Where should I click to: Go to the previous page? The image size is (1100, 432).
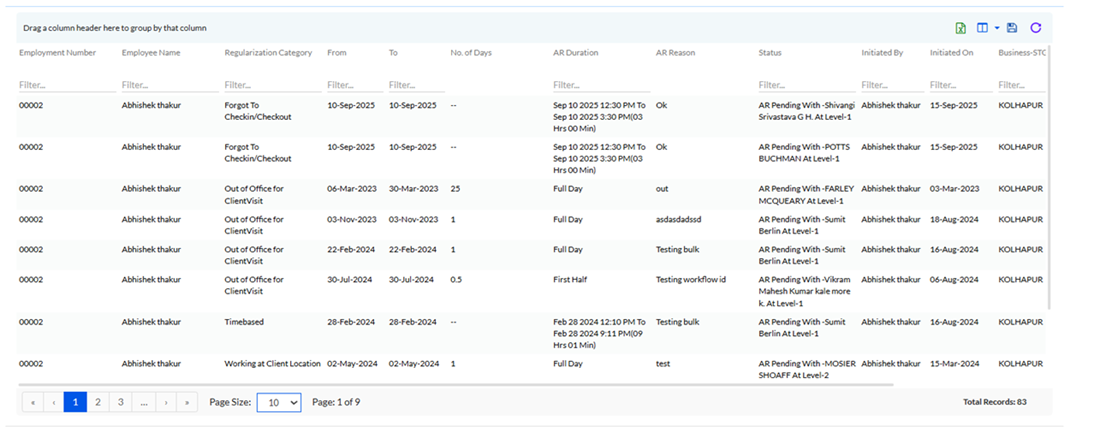53,402
